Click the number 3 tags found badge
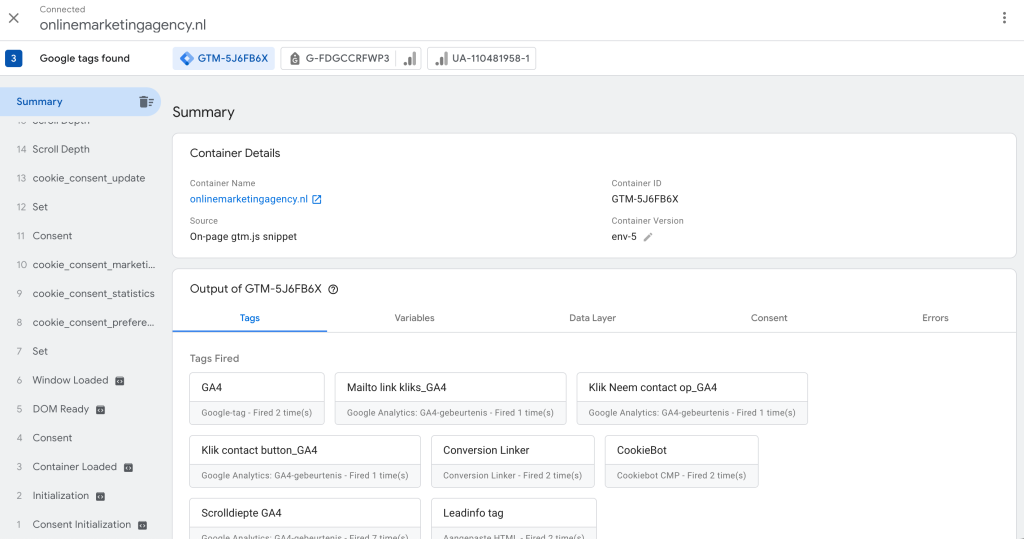The image size is (1024, 539). click(x=14, y=58)
